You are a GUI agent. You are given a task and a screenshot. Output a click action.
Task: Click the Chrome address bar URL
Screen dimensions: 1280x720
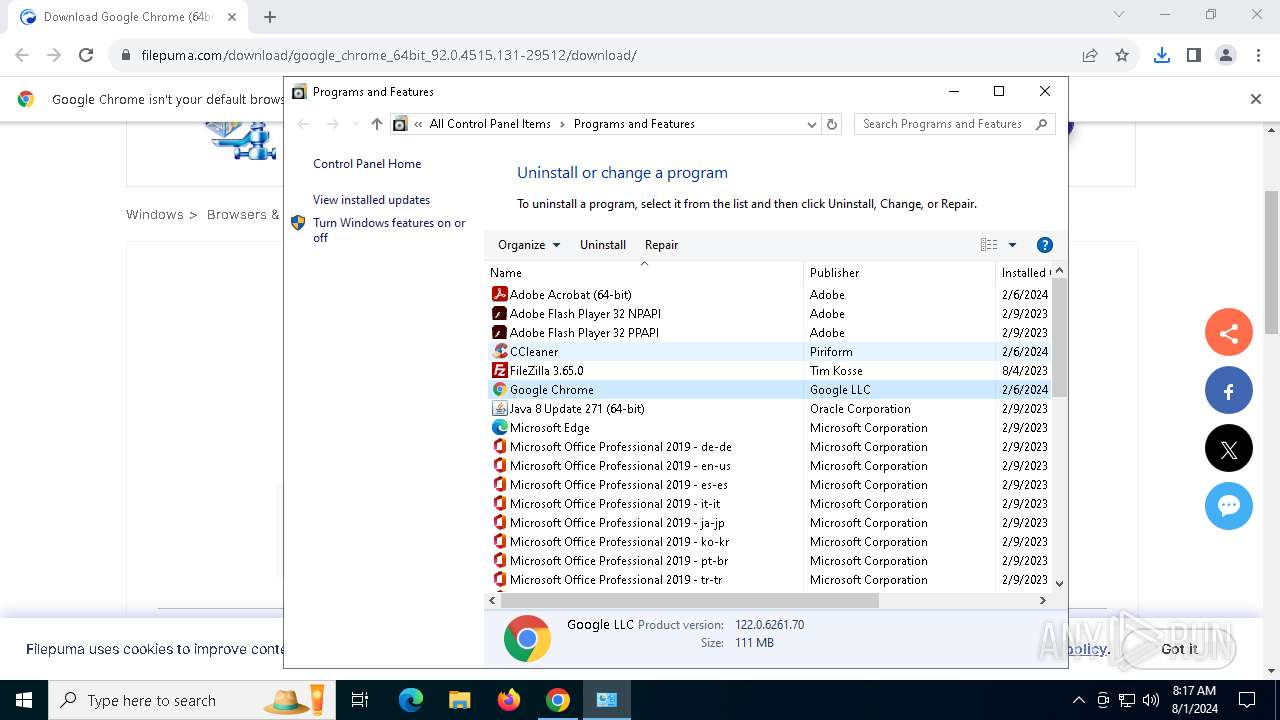(389, 55)
